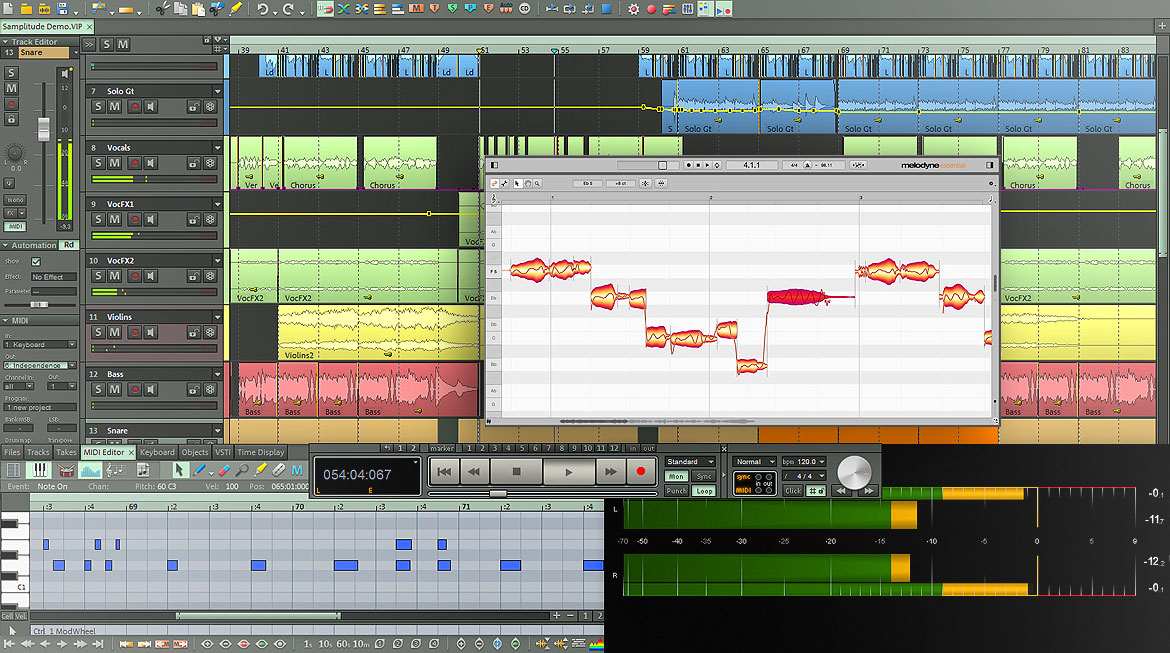Open the Solo Gt track name dropdown
Viewport: 1170px width, 653px height.
(218, 91)
